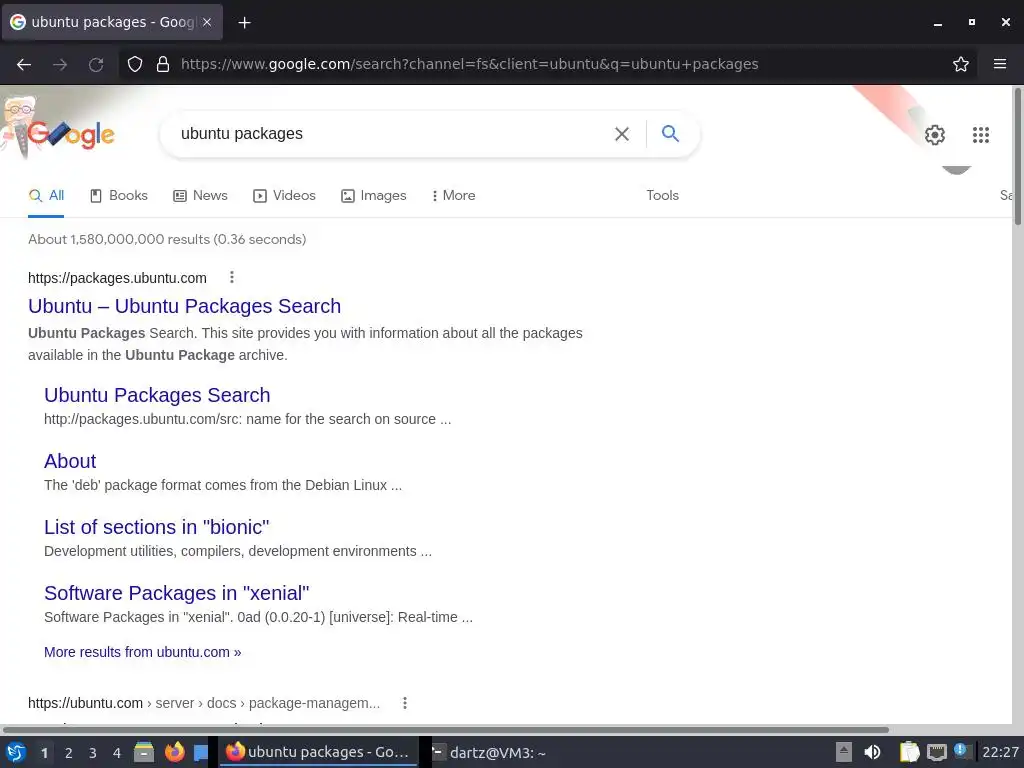
Task: Click the tray arrow for removable media
Action: (x=844, y=752)
